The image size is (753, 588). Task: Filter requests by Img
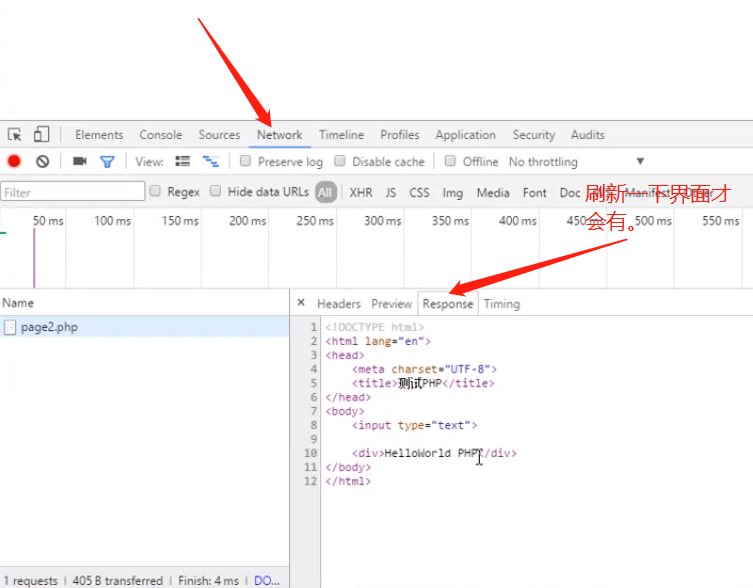(x=452, y=193)
